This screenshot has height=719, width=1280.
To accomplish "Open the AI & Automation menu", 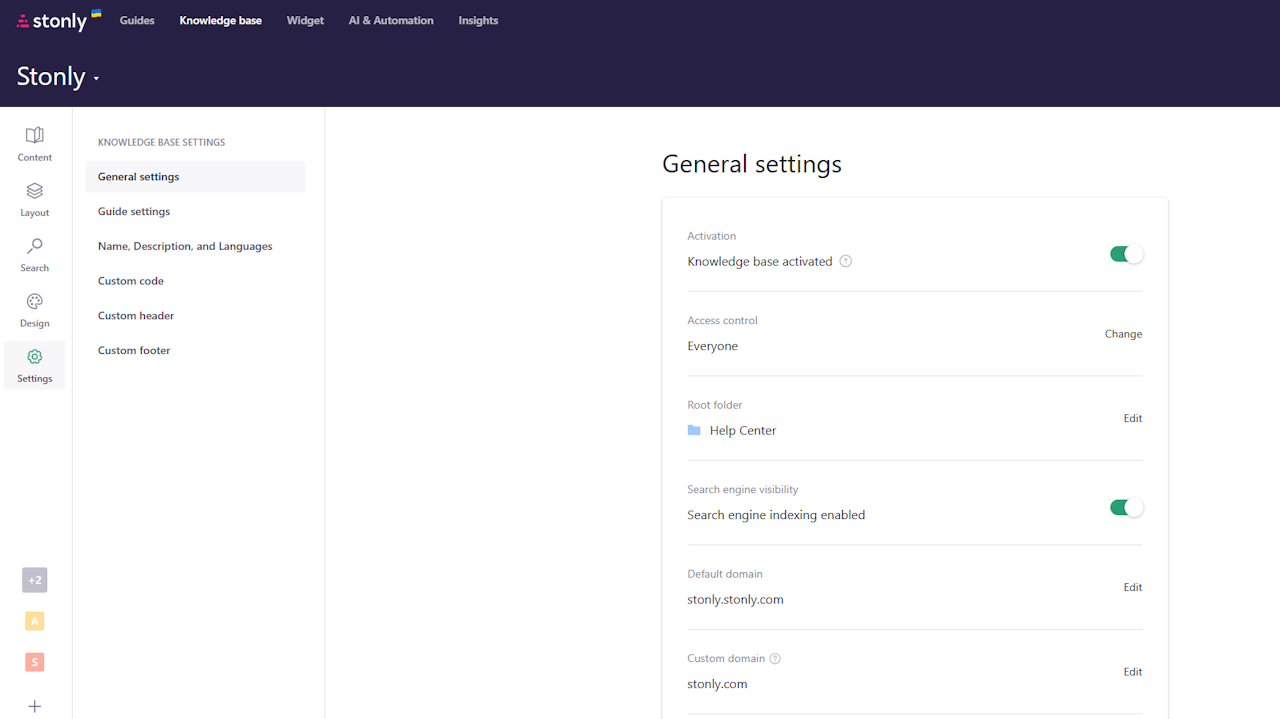I will [390, 20].
